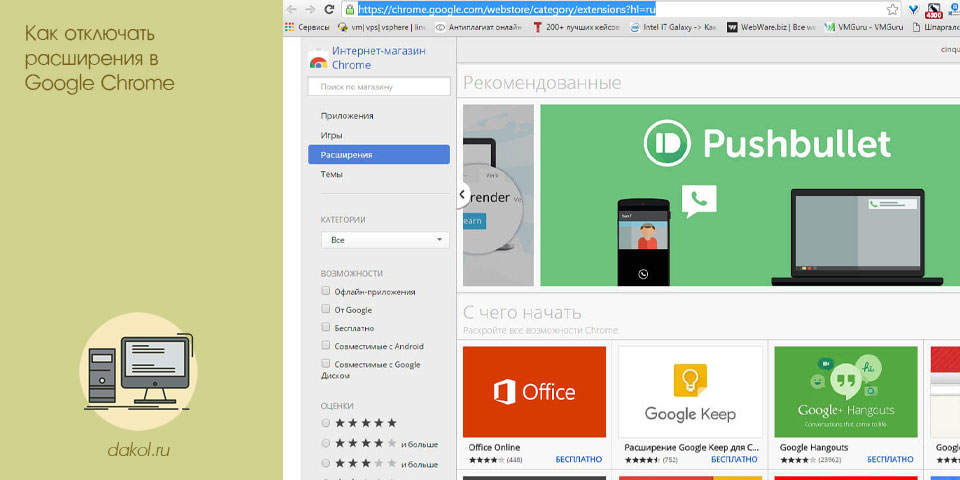Viewport: 960px width, 480px height.
Task: Reload the page with the refresh icon
Action: pos(329,9)
